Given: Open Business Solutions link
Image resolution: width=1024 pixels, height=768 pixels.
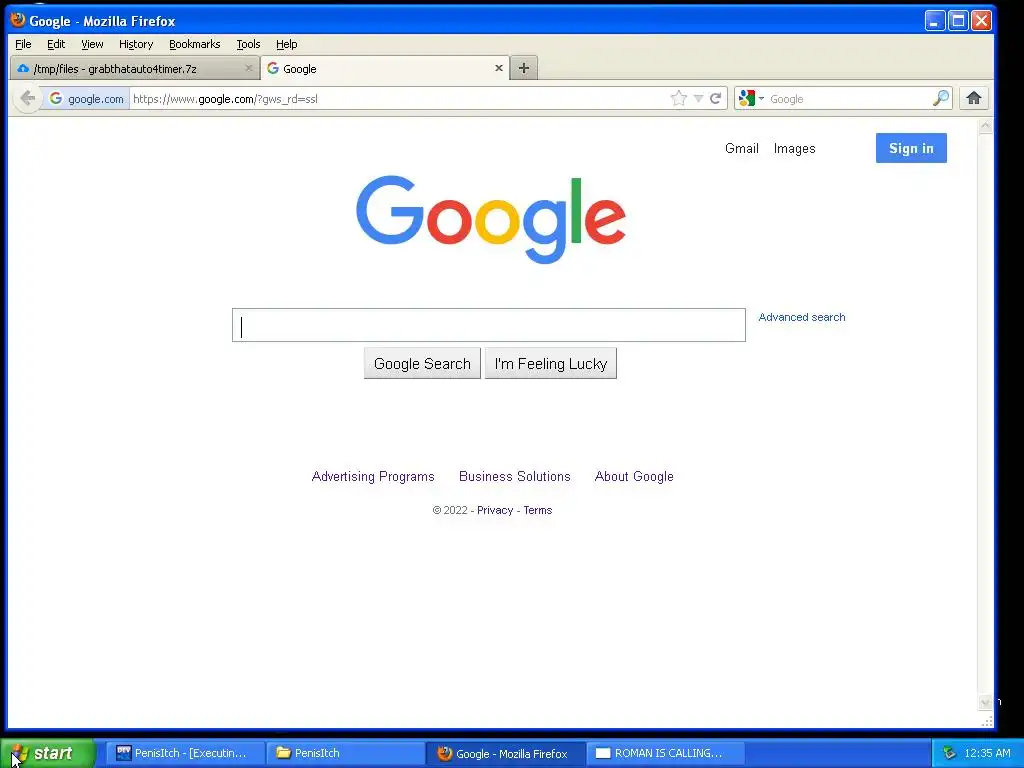Looking at the screenshot, I should (x=515, y=477).
